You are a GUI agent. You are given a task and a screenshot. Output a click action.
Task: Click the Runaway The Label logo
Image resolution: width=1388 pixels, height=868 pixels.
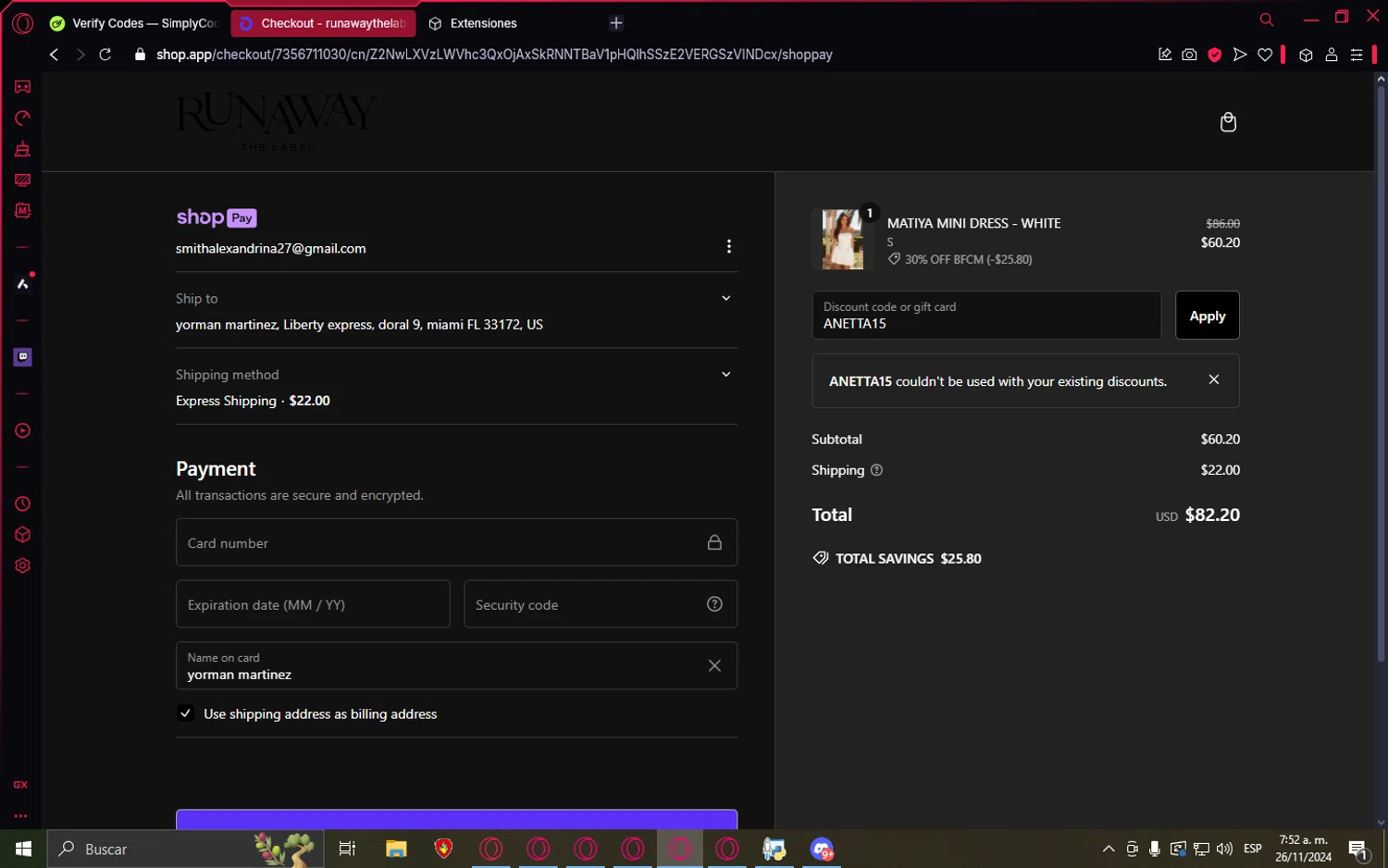(x=277, y=121)
